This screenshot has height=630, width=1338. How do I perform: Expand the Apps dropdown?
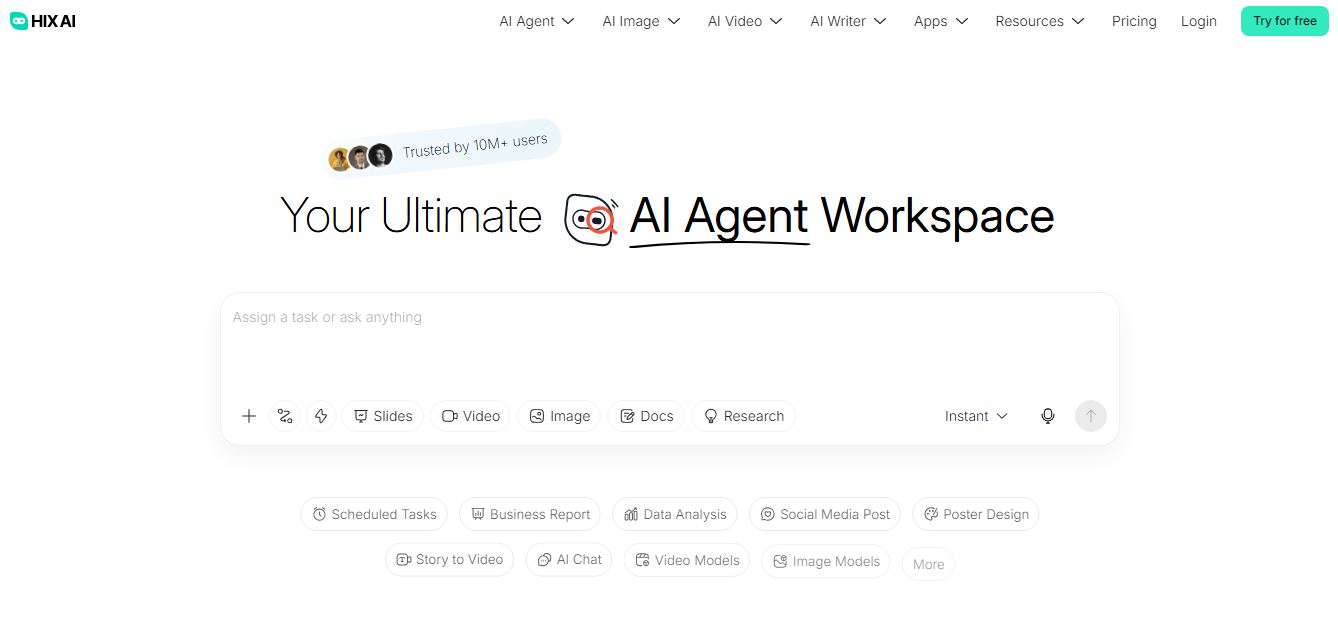(x=941, y=21)
